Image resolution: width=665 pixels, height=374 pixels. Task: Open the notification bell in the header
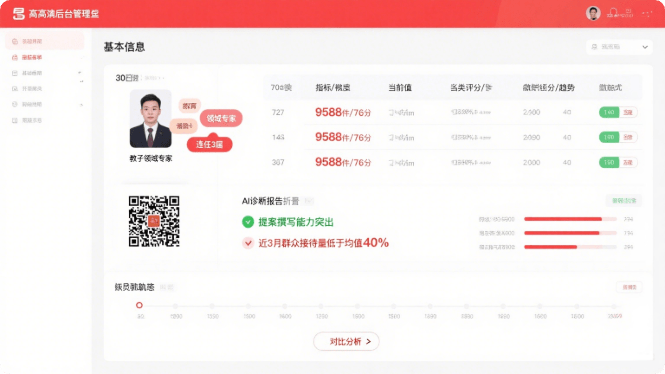point(613,13)
